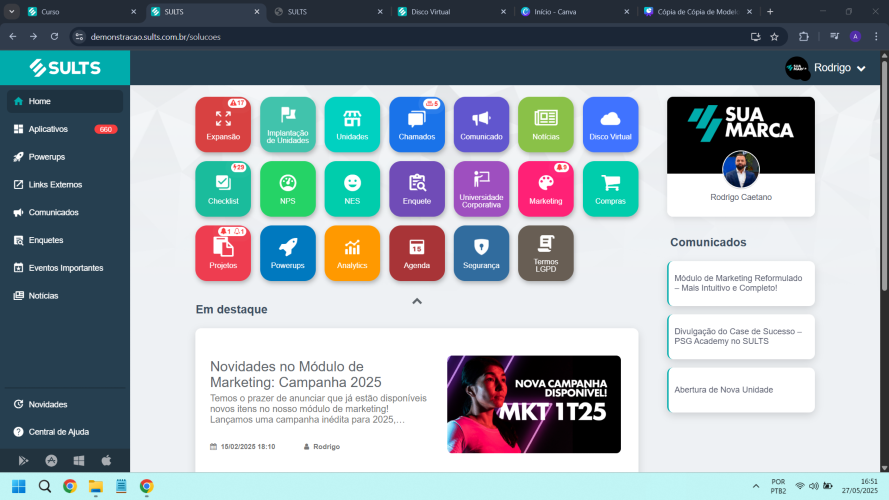Image resolution: width=889 pixels, height=500 pixels.
Task: Open Central de Ajuda in sidebar
Action: [65, 431]
